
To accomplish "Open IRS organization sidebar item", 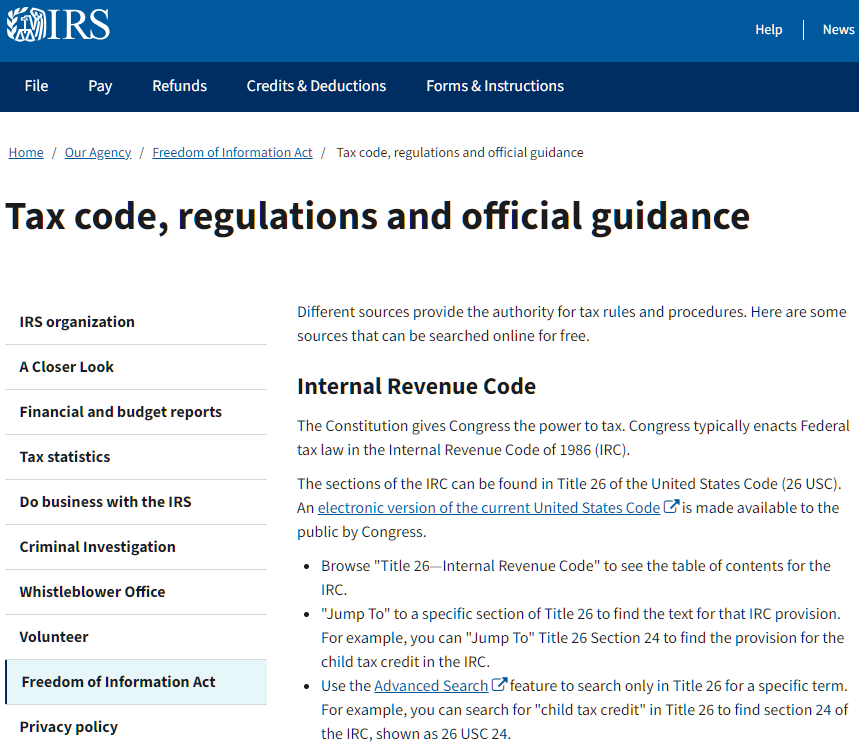I will (77, 322).
